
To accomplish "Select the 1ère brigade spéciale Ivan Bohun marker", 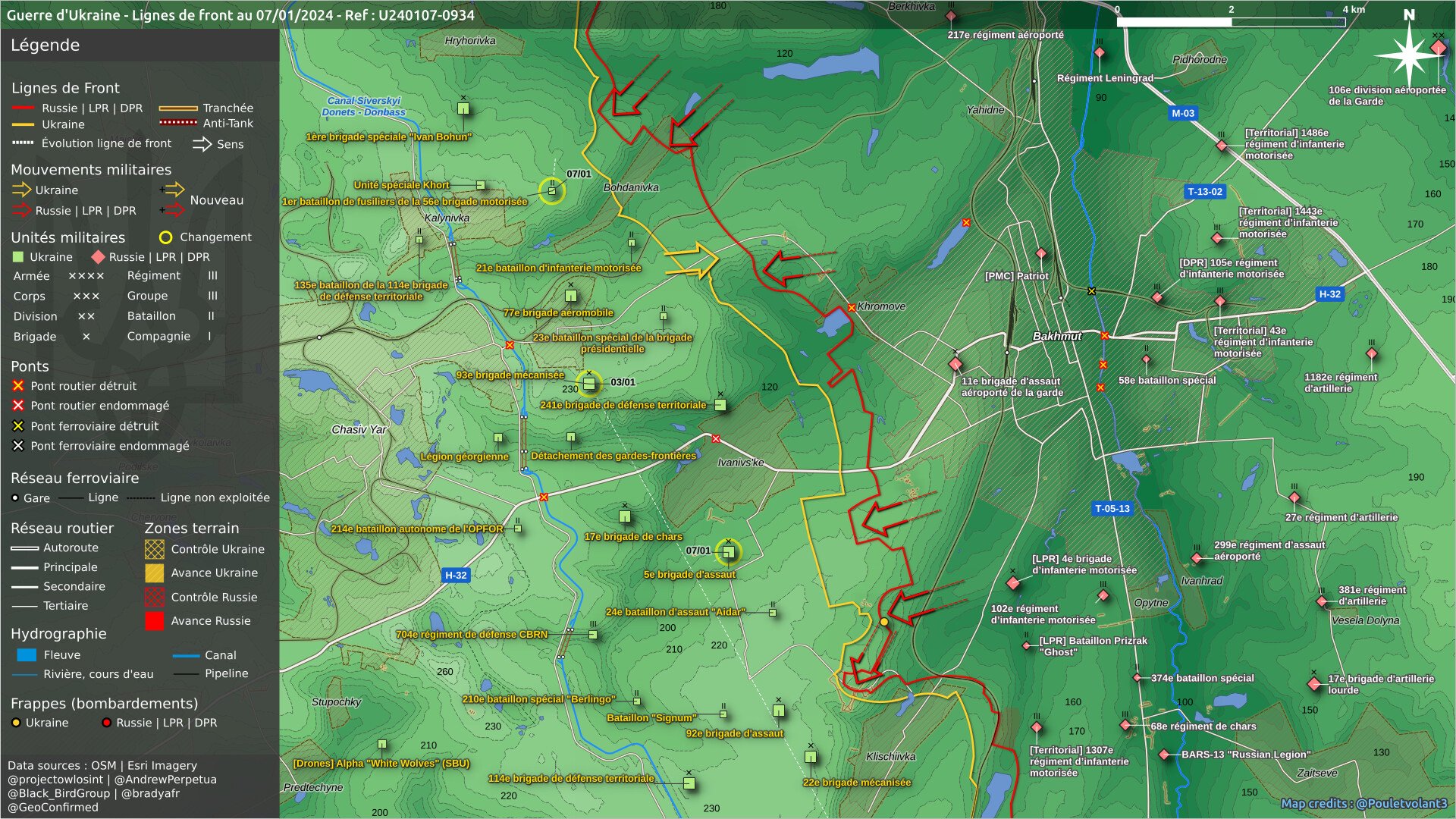I will (463, 108).
